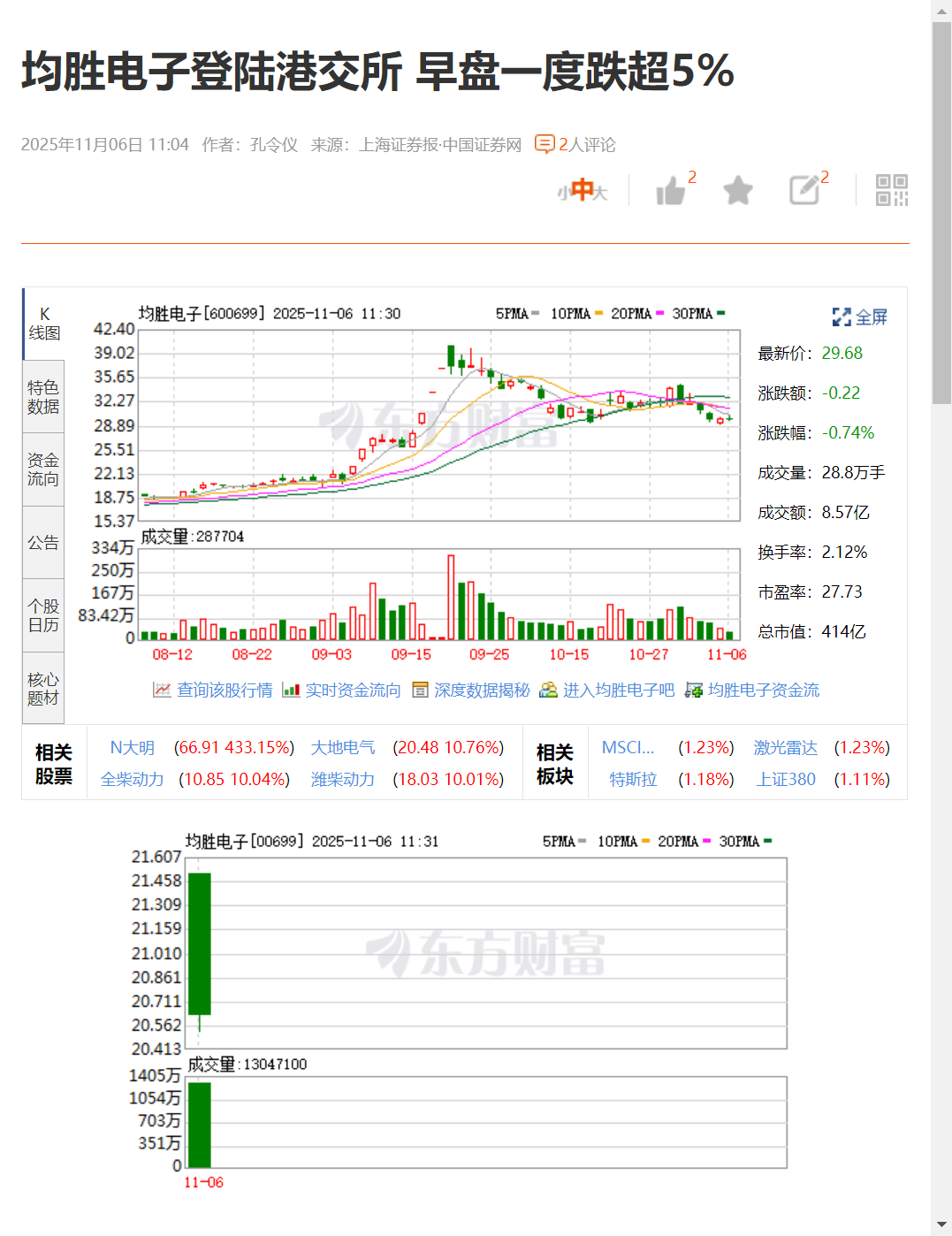Viewport: 952px width, 1236px height.
Task: Click icon beside 深度数据揭秘
Action: (x=420, y=690)
